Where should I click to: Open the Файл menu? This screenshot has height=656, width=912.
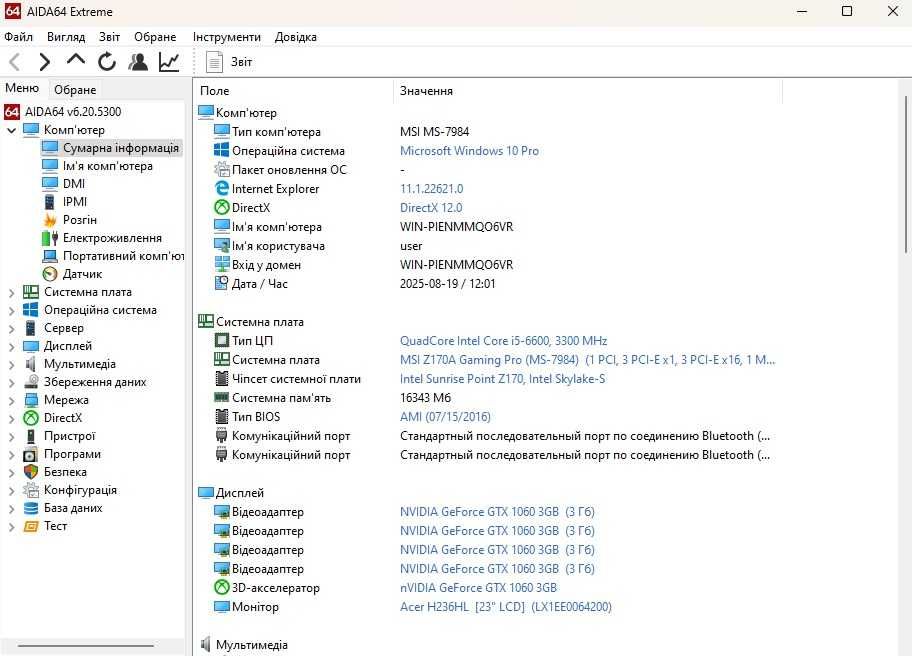[x=19, y=37]
